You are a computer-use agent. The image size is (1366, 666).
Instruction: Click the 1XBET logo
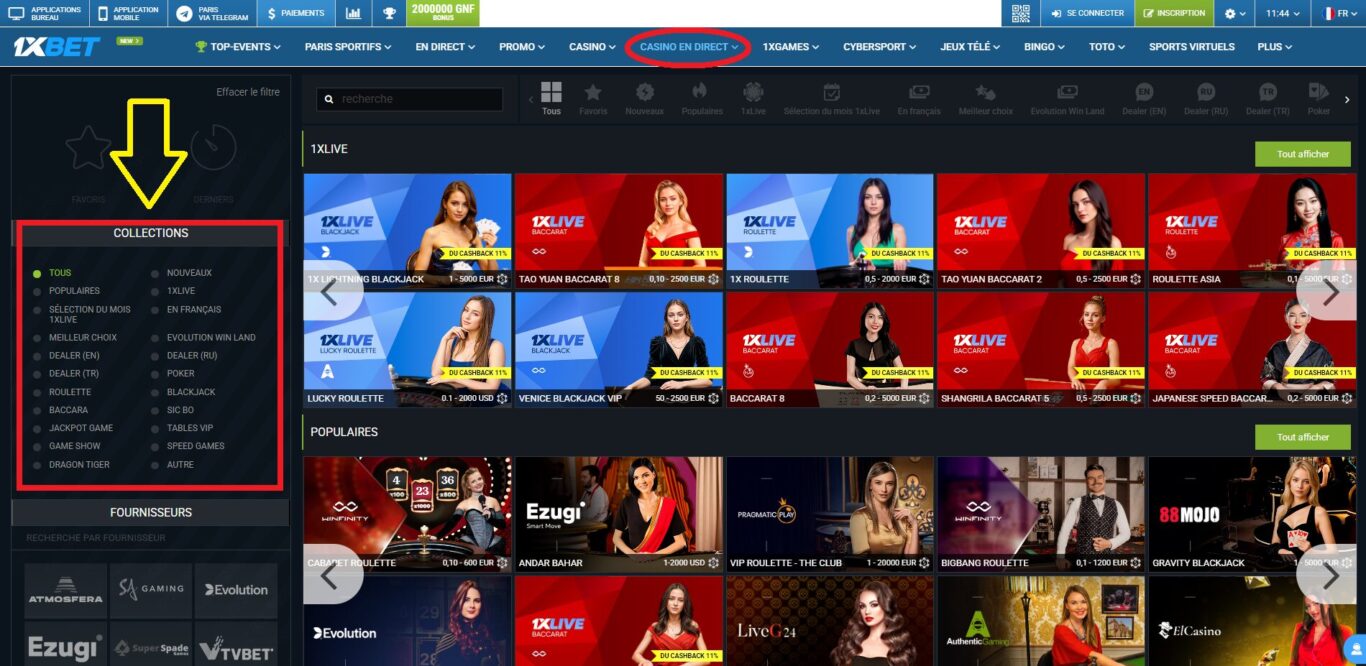click(x=57, y=46)
